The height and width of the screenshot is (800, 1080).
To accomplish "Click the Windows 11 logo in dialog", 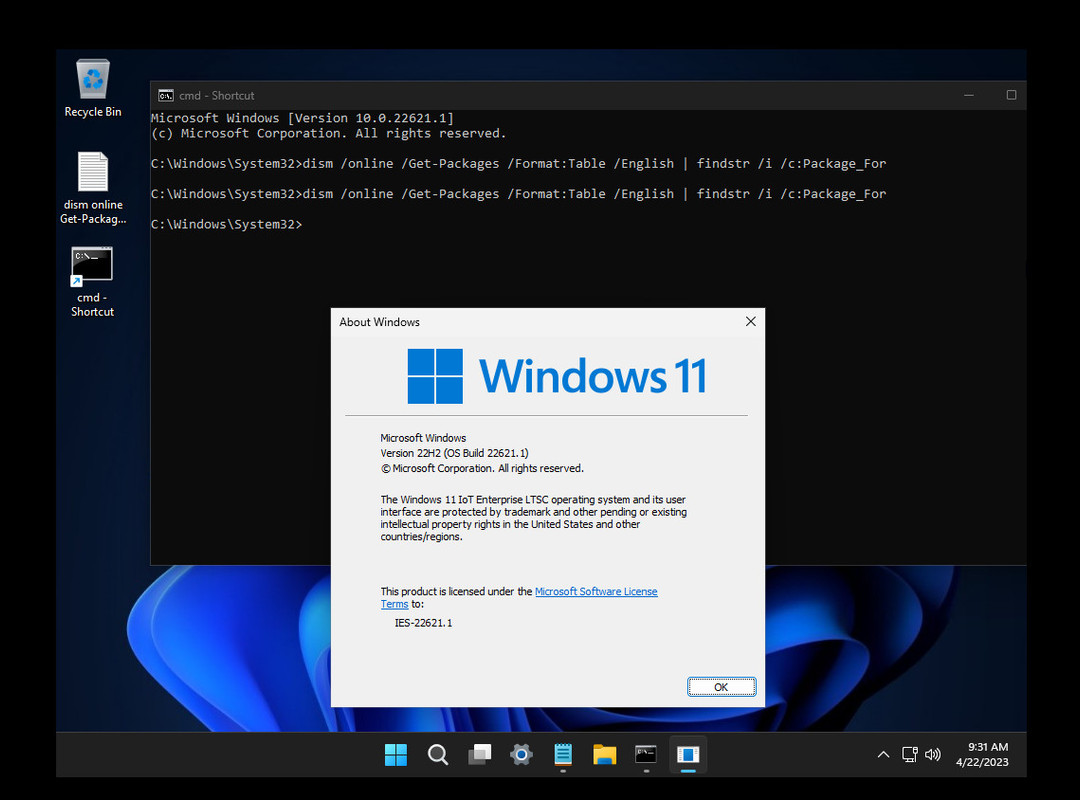I will (557, 376).
